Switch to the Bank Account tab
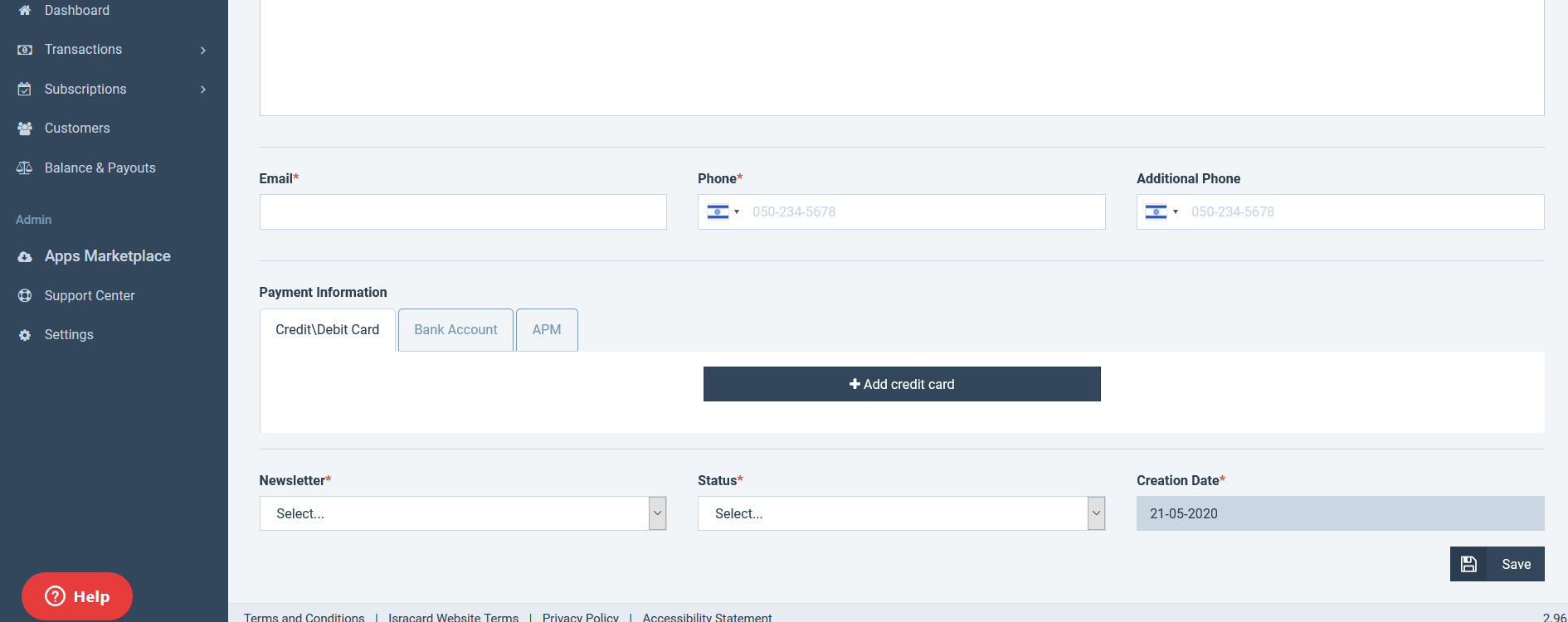 (x=455, y=330)
